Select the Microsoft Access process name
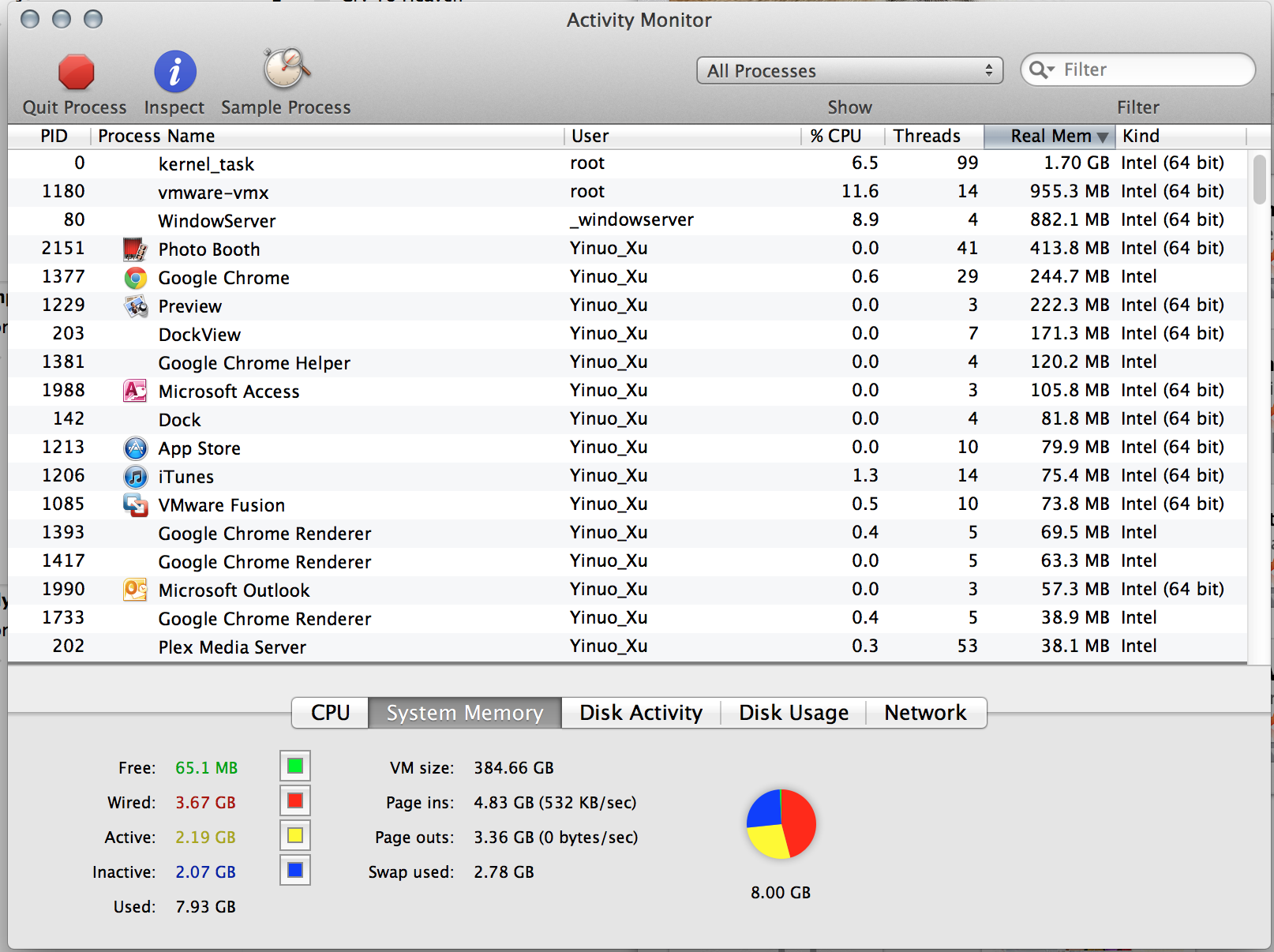This screenshot has height=952, width=1274. tap(229, 392)
